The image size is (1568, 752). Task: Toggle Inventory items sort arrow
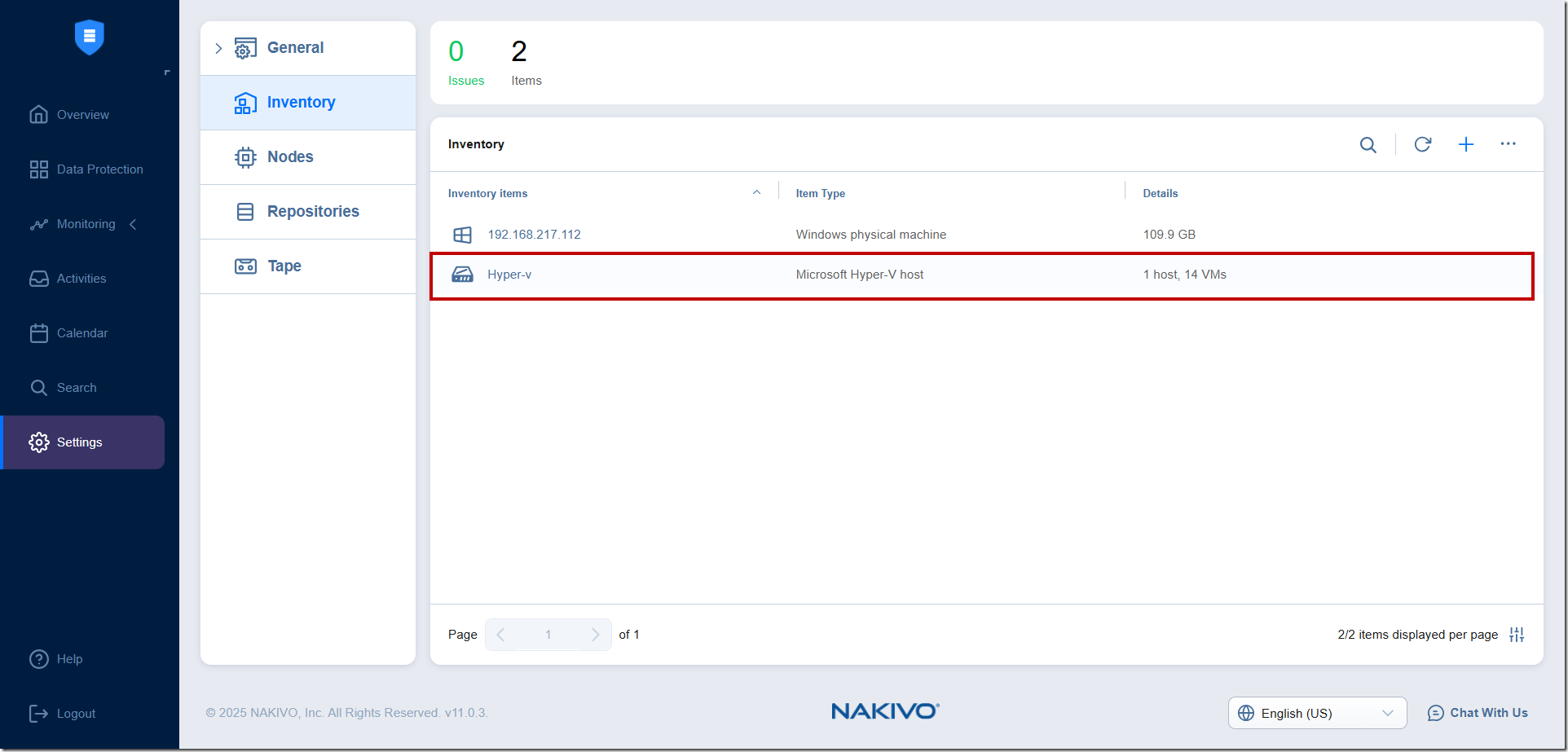click(756, 192)
